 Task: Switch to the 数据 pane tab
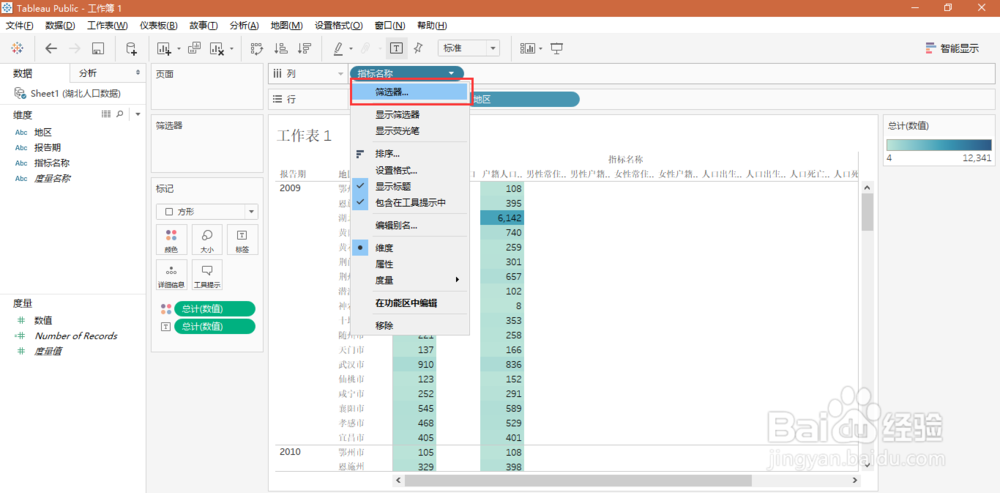23,73
